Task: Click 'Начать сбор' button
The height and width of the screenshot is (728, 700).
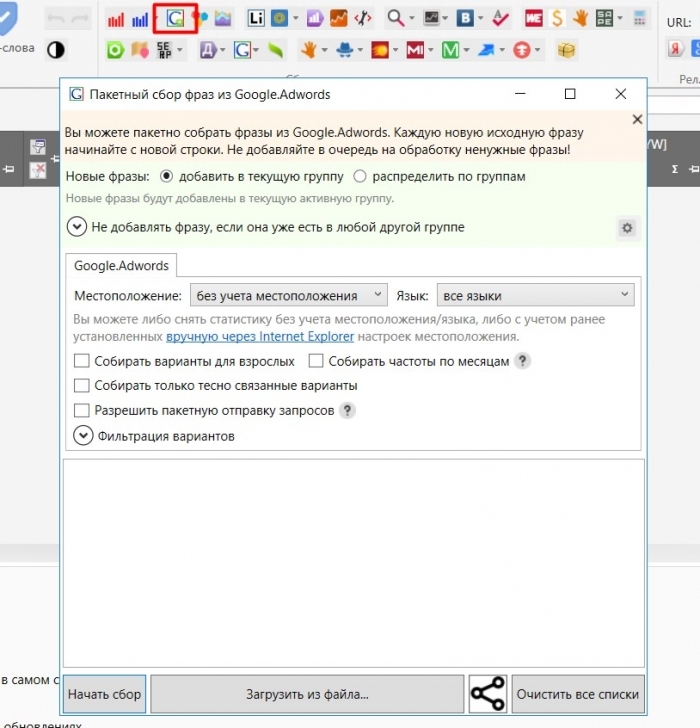Action: [104, 694]
